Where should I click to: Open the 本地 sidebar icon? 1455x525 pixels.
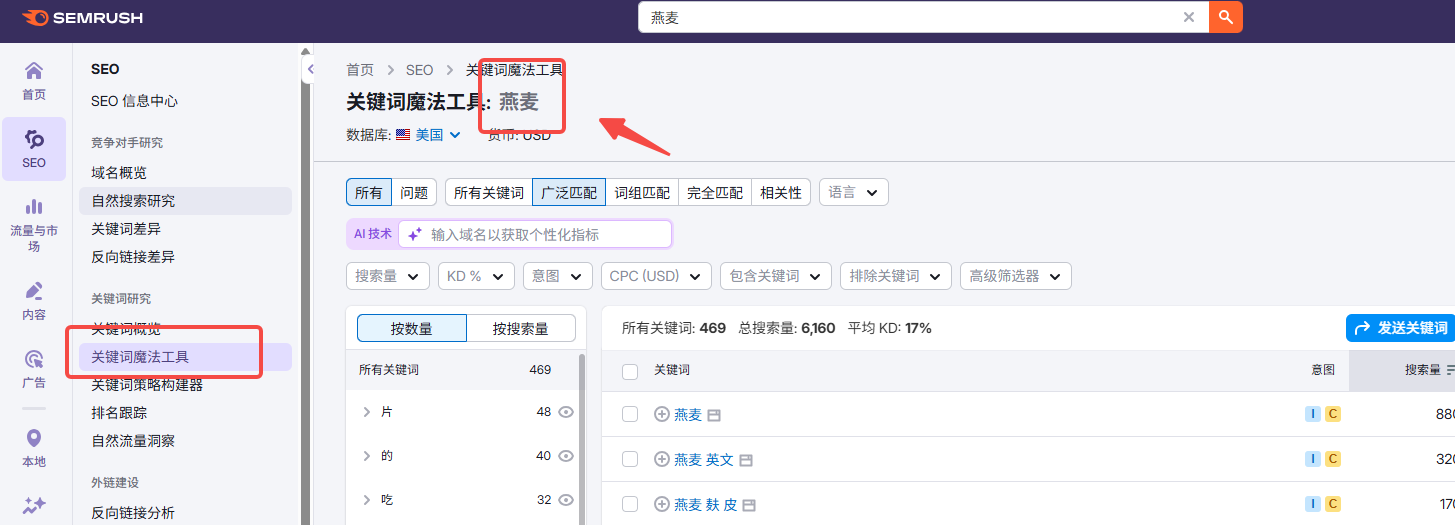tap(34, 448)
